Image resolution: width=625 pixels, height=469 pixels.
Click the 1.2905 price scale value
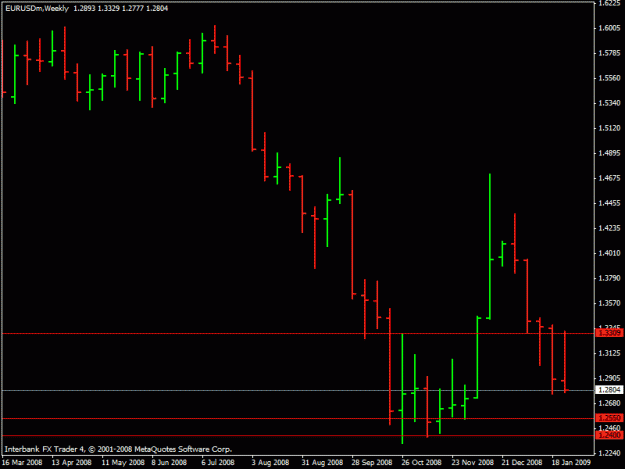pos(609,378)
